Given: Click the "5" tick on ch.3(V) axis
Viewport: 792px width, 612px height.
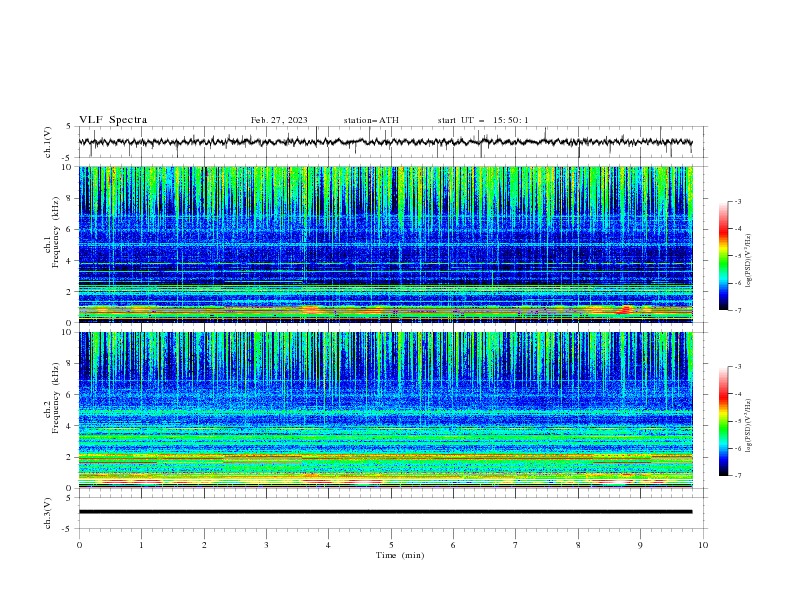Looking at the screenshot, I should pos(69,497).
